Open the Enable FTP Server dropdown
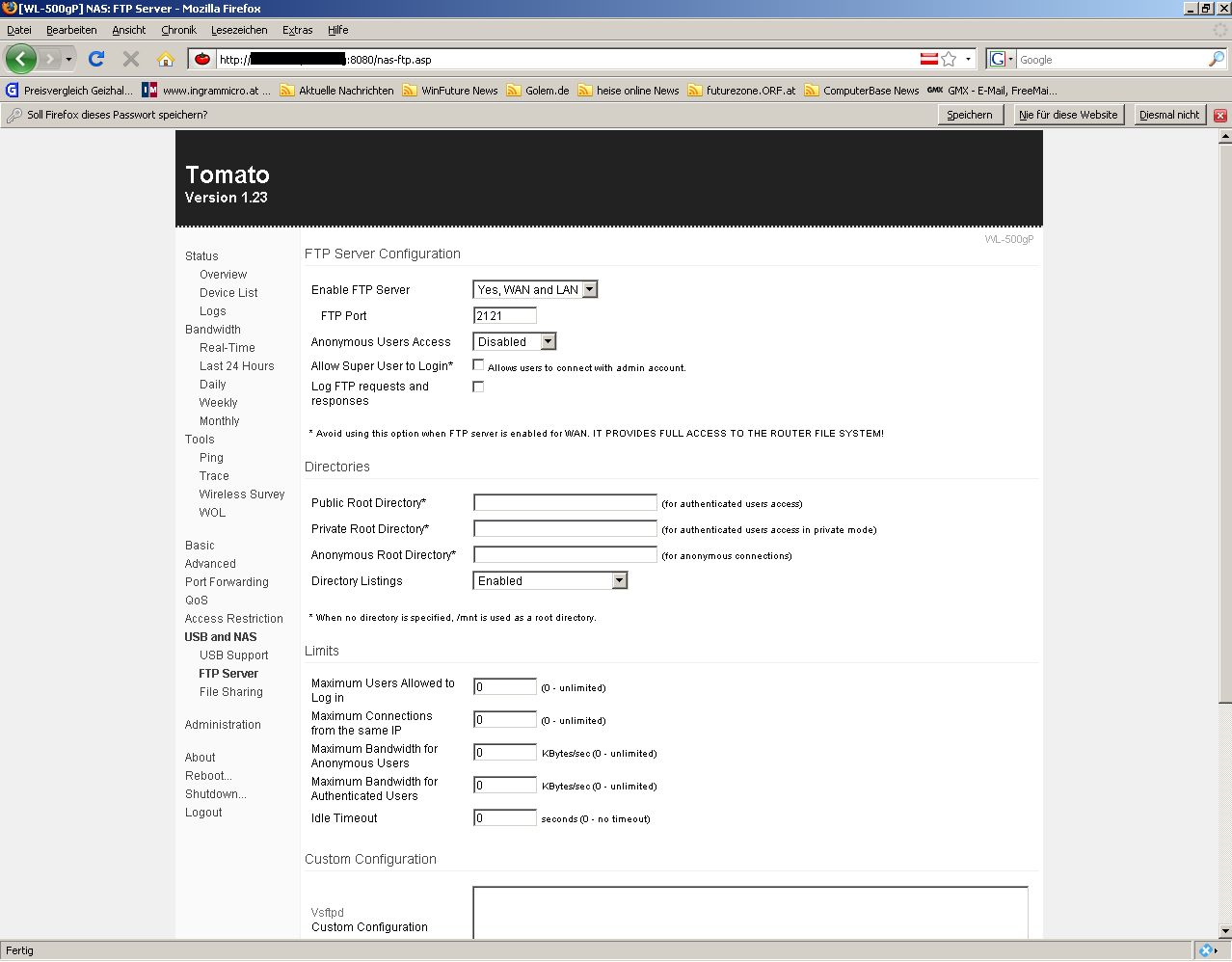Image resolution: width=1232 pixels, height=962 pixels. 535,289
